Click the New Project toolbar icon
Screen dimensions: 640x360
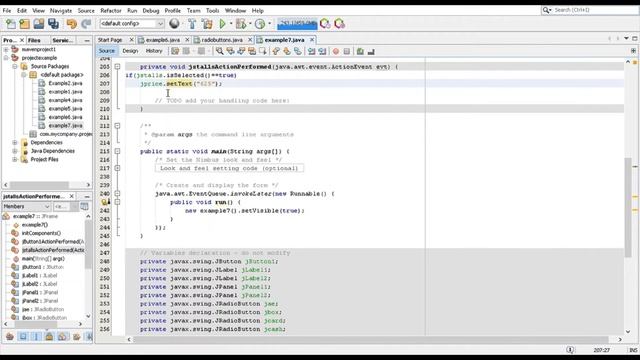click(24, 24)
